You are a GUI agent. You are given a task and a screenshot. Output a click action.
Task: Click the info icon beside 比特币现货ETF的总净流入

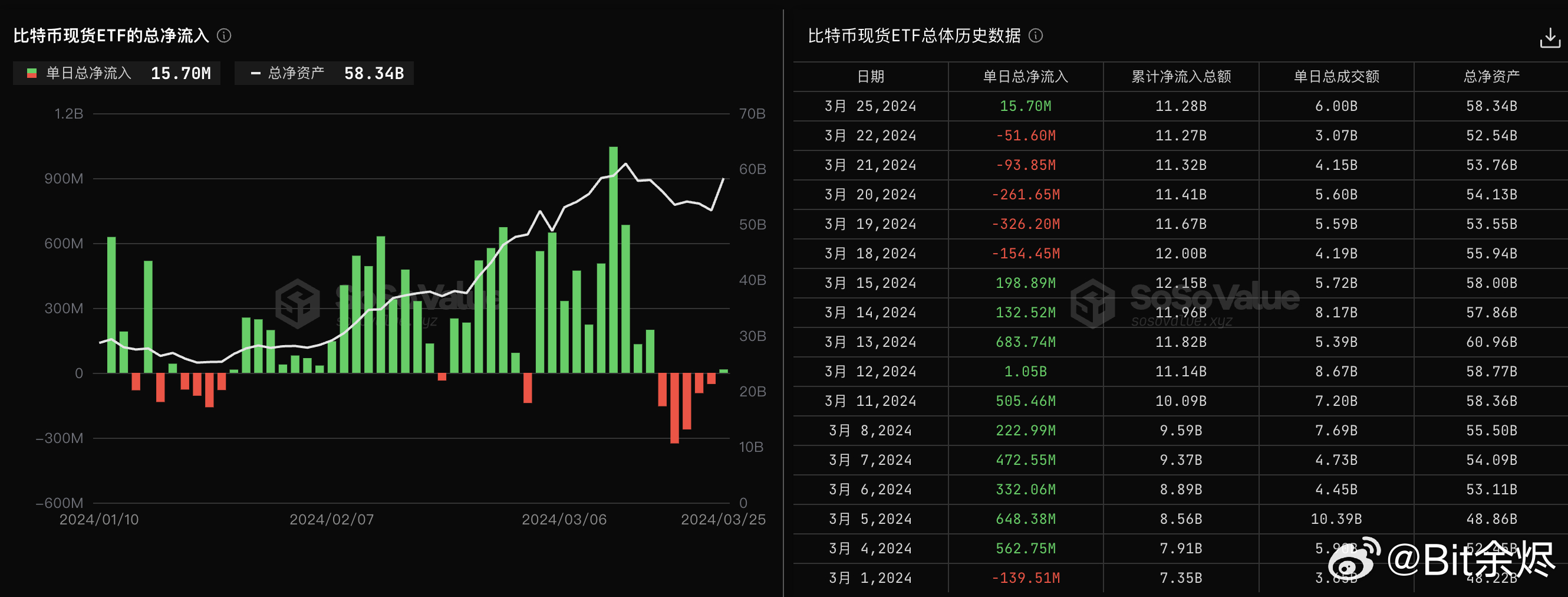coord(224,36)
